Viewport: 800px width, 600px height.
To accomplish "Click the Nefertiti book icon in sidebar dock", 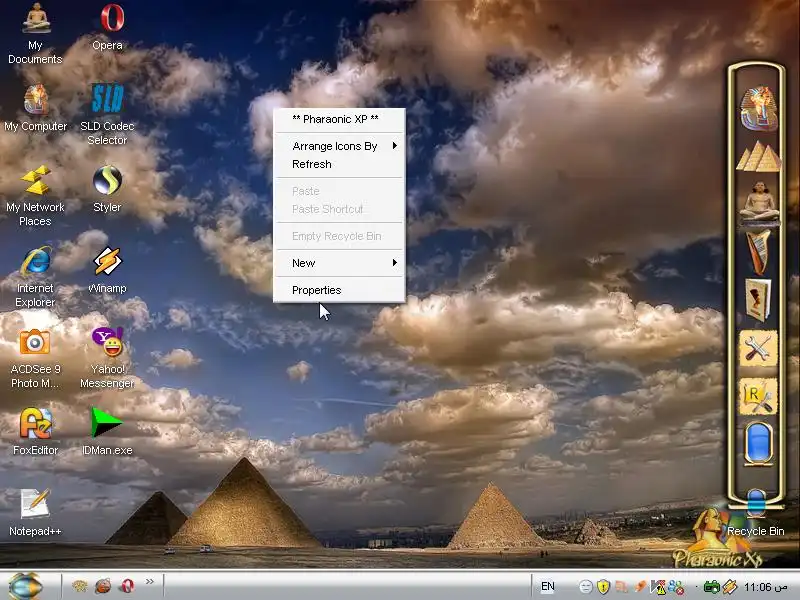I will (758, 300).
